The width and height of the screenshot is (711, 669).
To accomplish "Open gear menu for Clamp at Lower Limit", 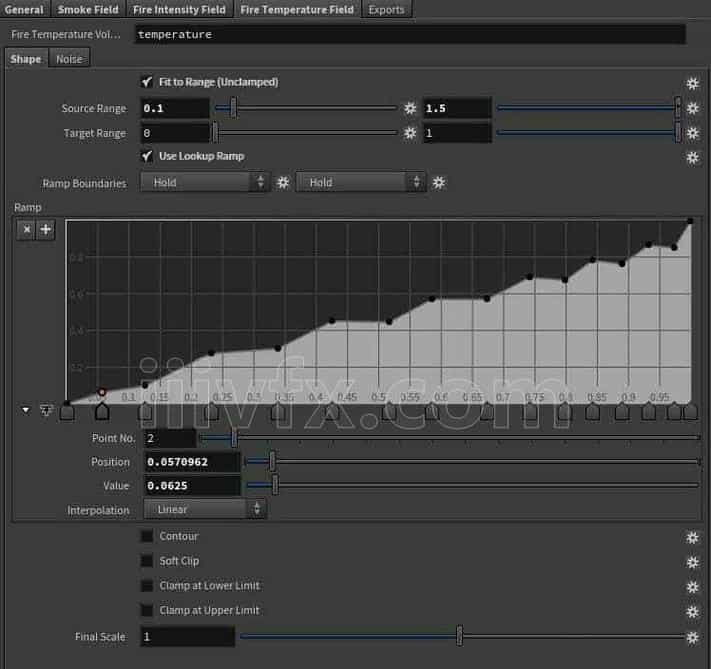I will [692, 587].
